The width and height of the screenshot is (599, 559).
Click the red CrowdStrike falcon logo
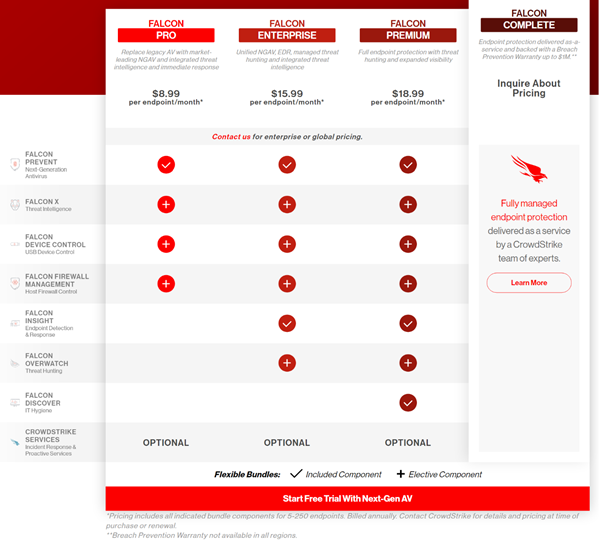coord(529,169)
